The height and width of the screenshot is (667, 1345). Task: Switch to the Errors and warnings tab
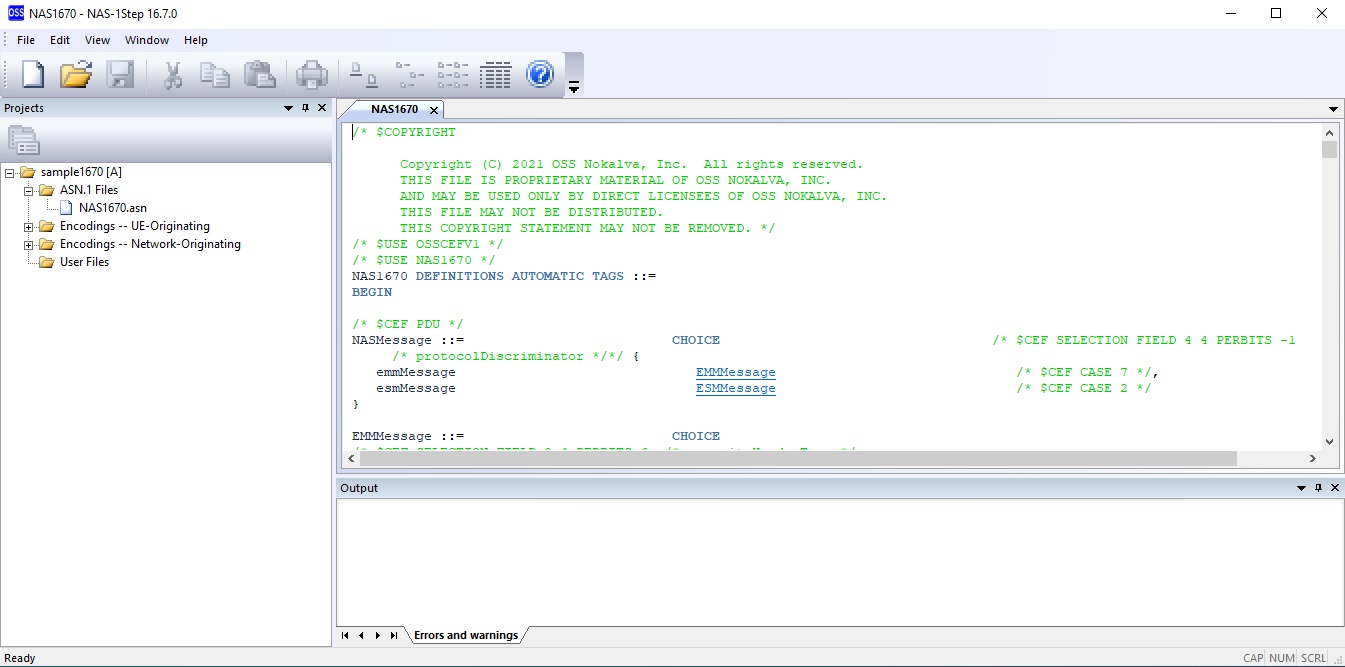point(466,634)
